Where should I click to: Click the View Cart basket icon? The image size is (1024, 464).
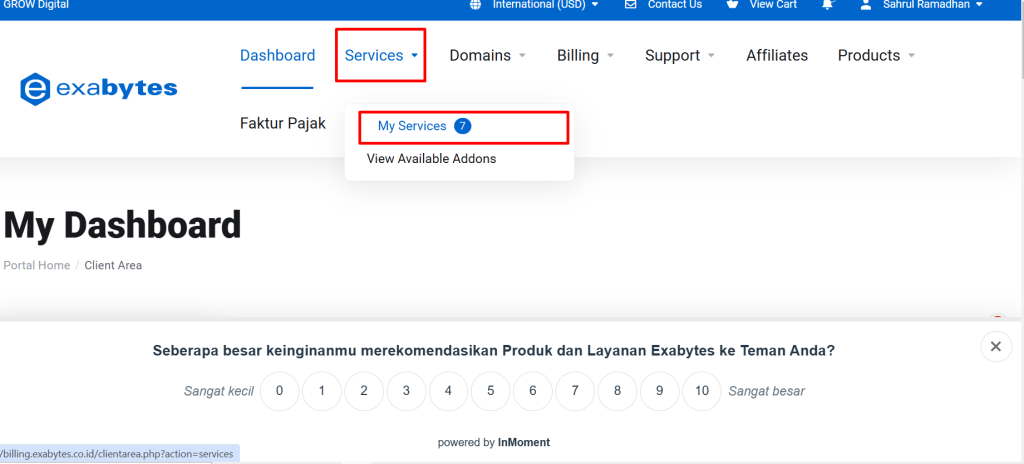point(733,5)
